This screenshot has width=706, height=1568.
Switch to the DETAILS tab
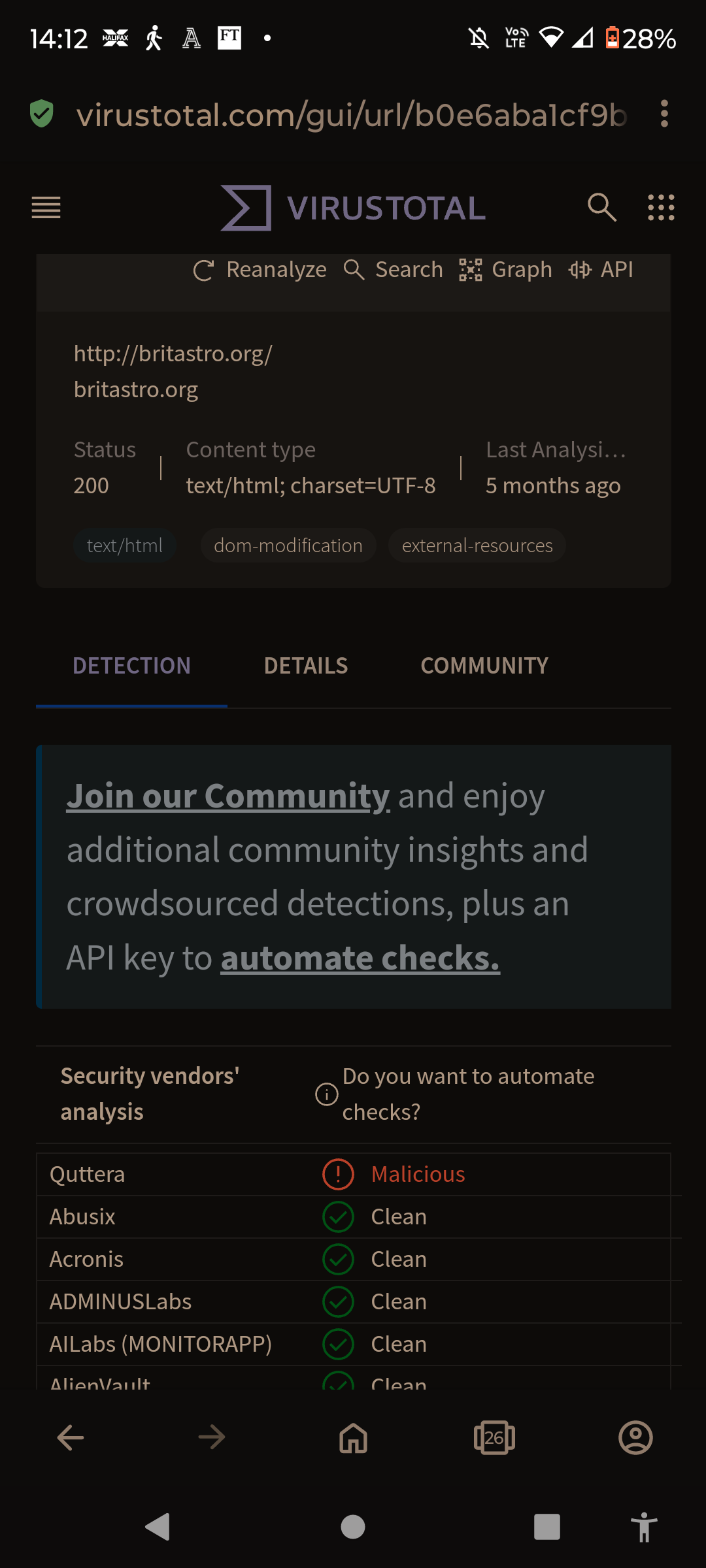(x=306, y=666)
